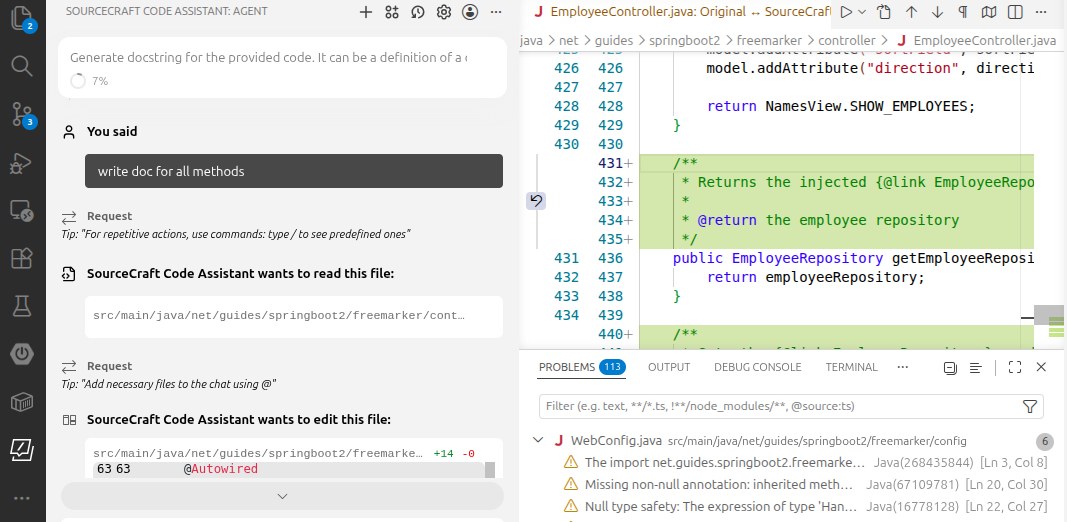The width and height of the screenshot is (1067, 522).
Task: Toggle collapse unchanged regions map icon
Action: (989, 12)
